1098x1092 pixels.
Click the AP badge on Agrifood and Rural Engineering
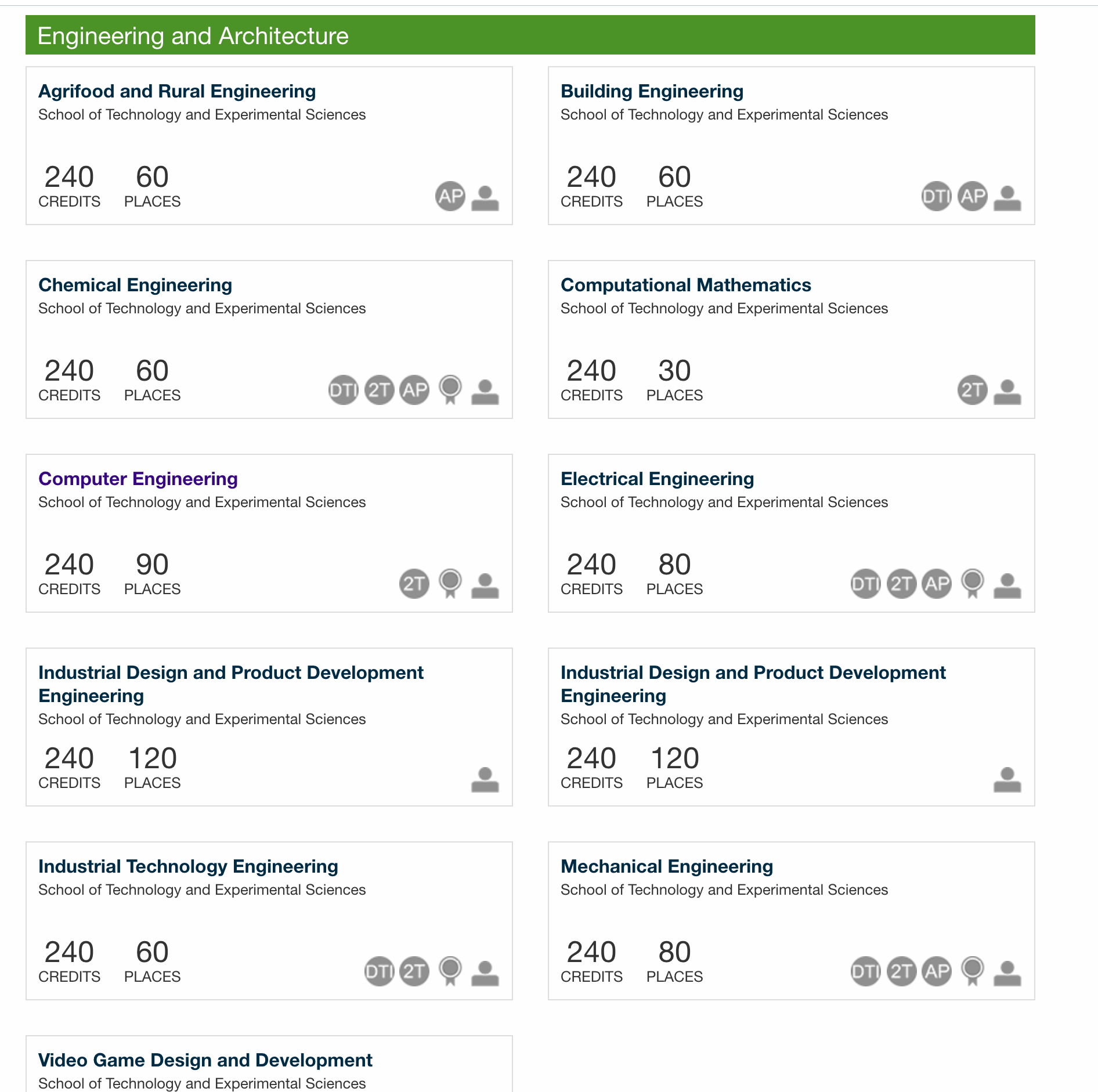click(x=450, y=196)
